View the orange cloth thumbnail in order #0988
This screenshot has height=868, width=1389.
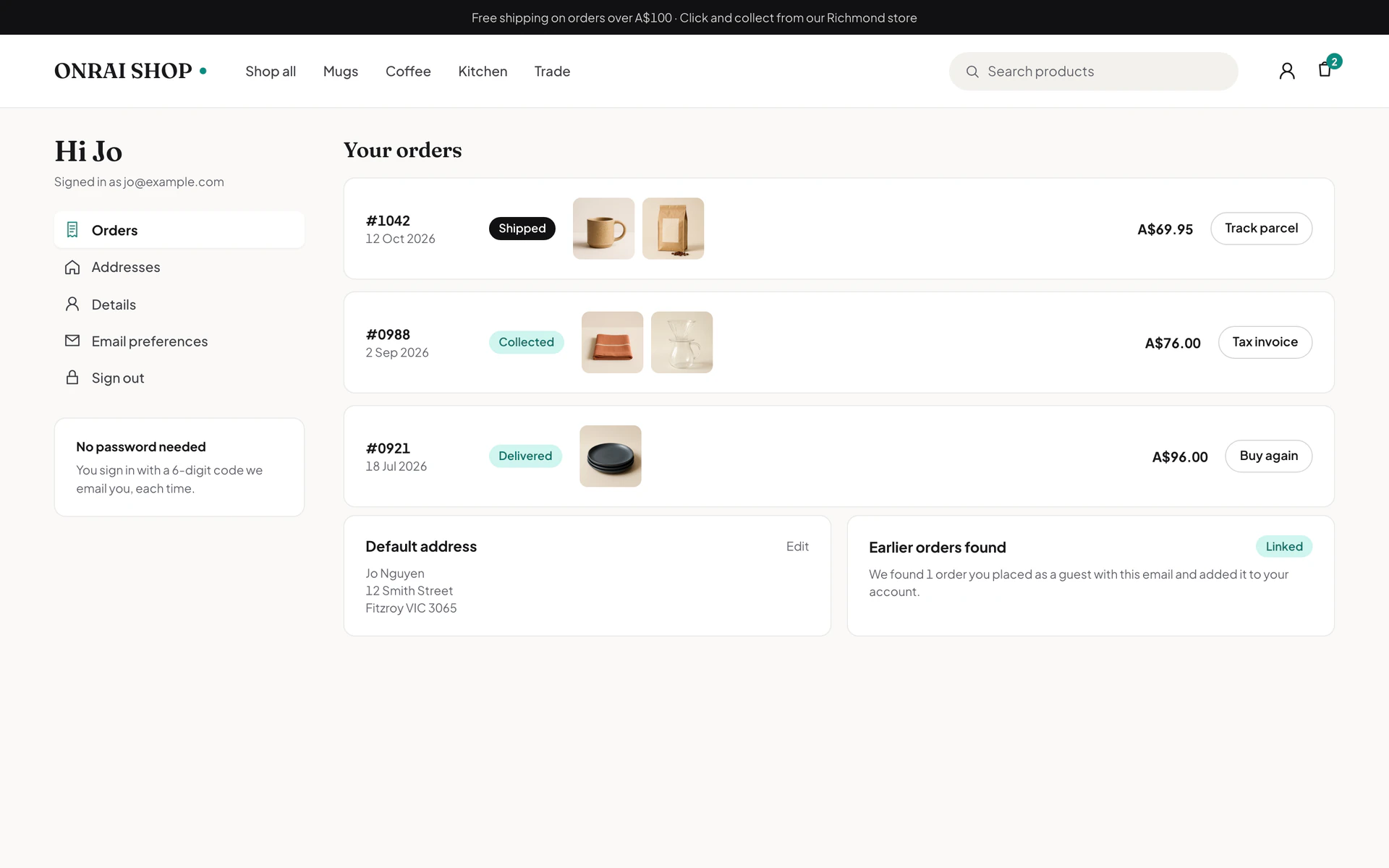pos(612,342)
